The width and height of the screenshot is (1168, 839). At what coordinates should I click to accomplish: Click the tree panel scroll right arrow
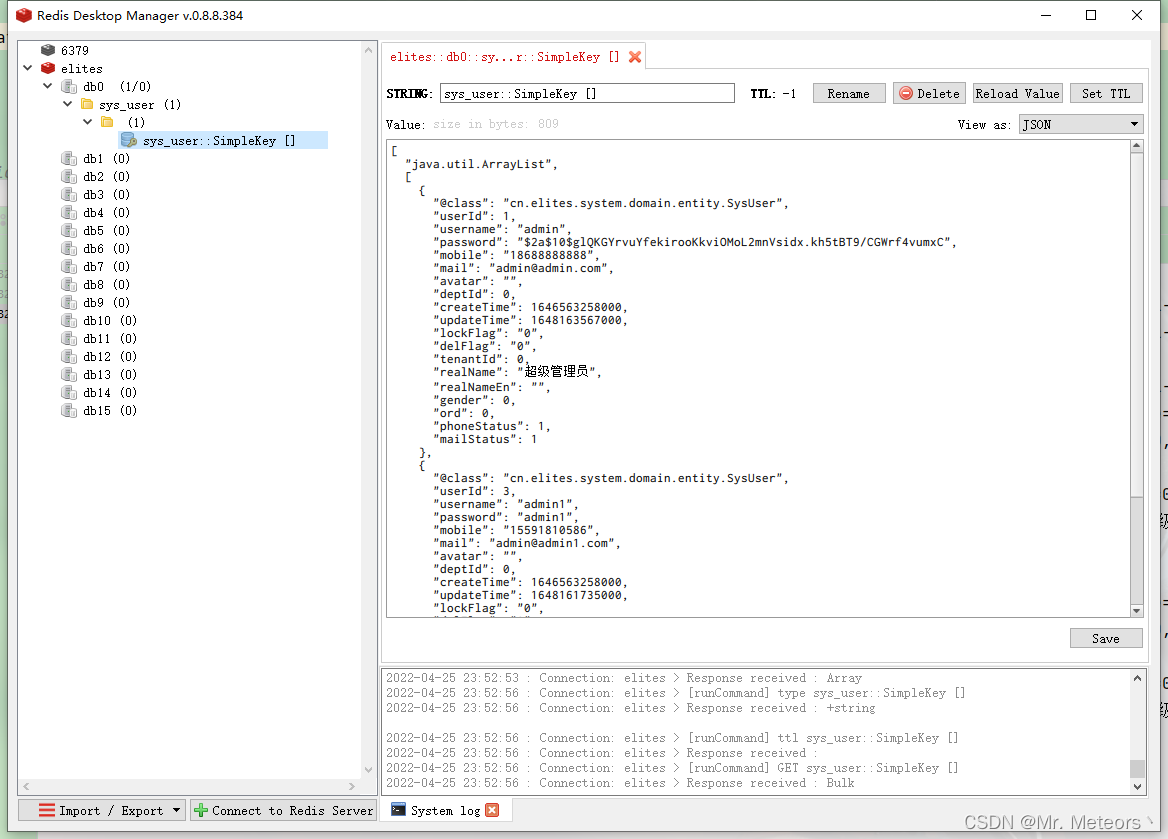point(352,786)
